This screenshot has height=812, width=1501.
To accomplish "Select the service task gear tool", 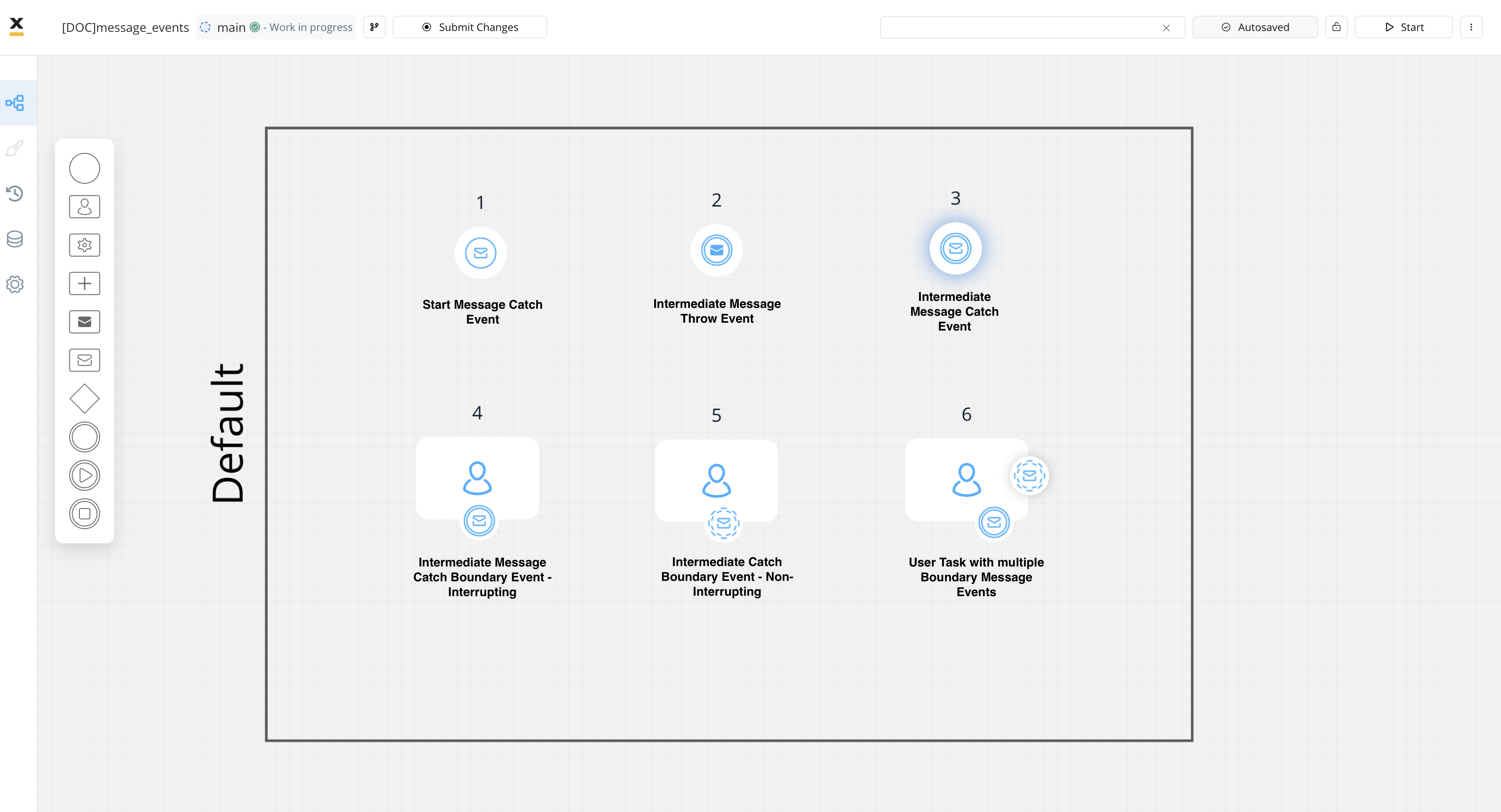I will [x=85, y=245].
